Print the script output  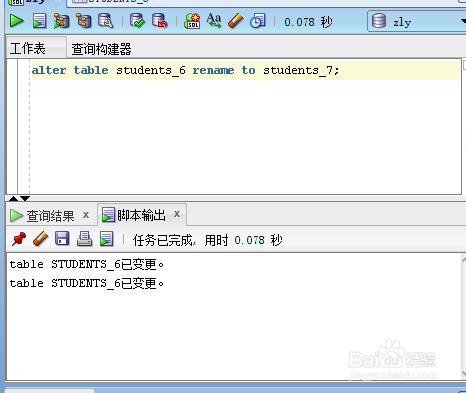84,239
